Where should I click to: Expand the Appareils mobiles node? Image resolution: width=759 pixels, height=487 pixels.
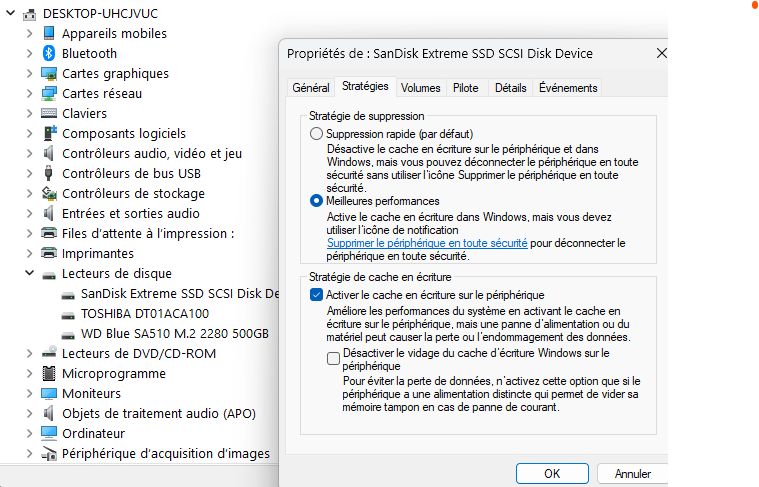(30, 33)
